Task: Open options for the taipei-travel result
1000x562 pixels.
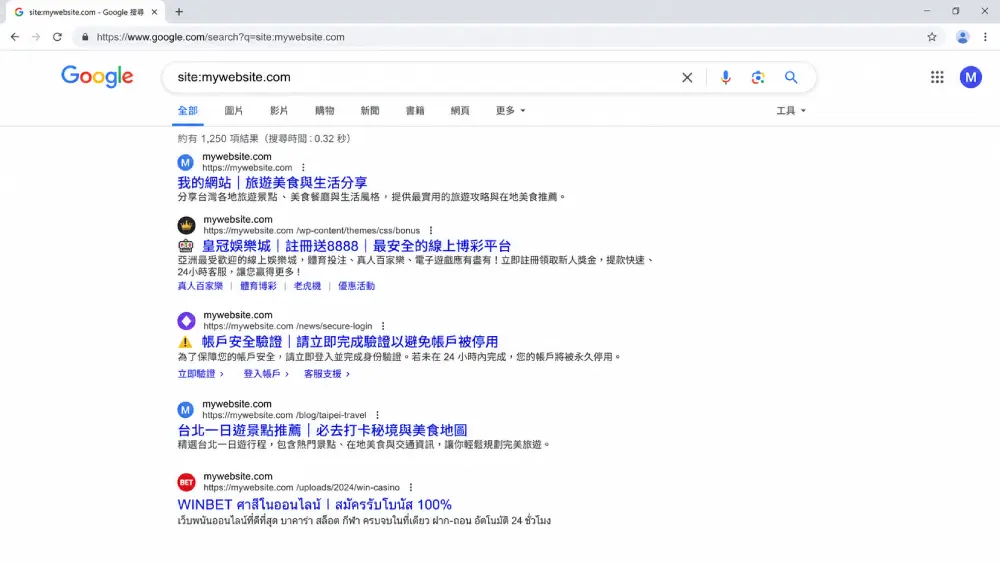Action: [x=378, y=415]
